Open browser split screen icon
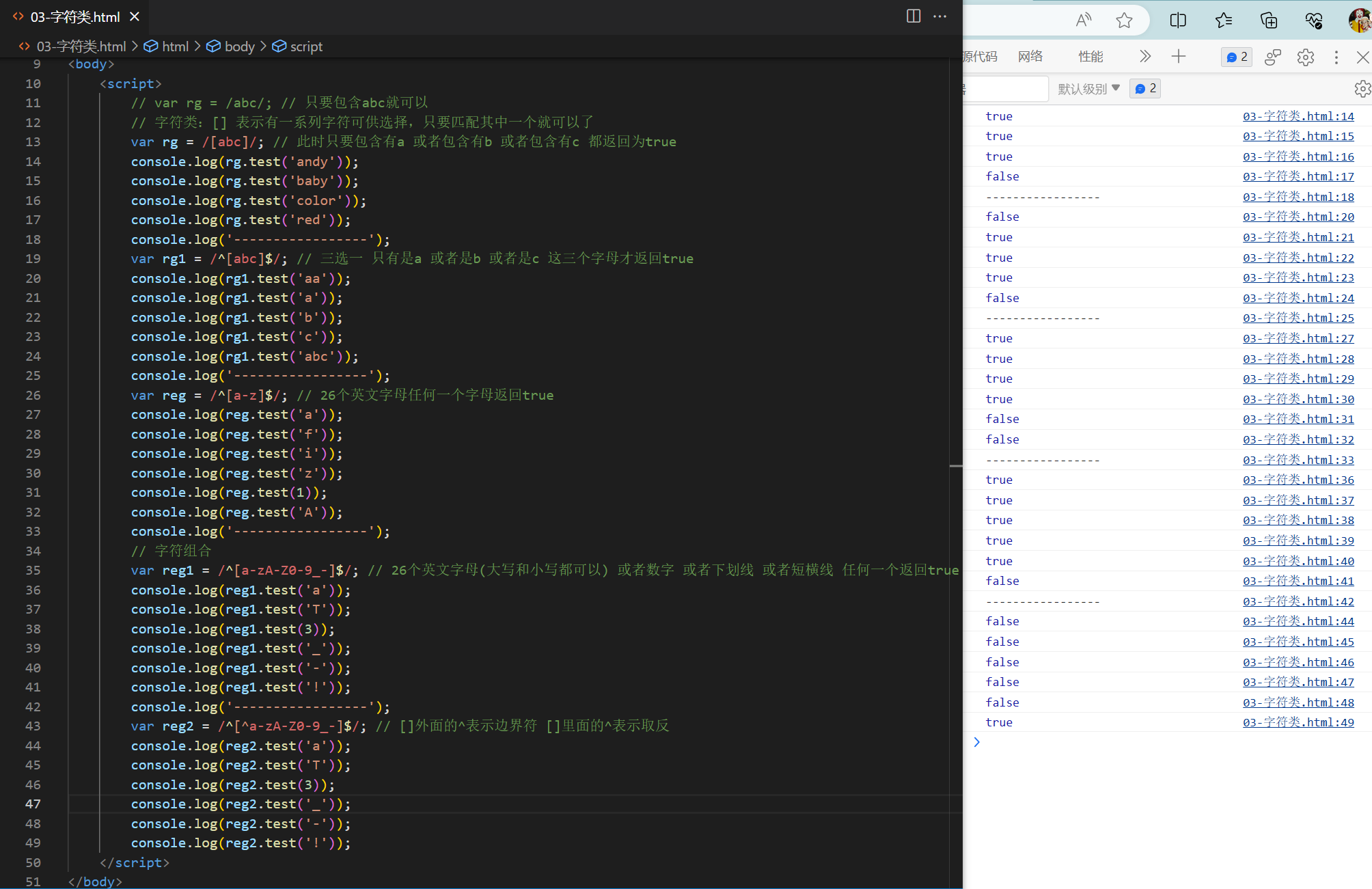Viewport: 1372px width, 889px height. point(1178,20)
